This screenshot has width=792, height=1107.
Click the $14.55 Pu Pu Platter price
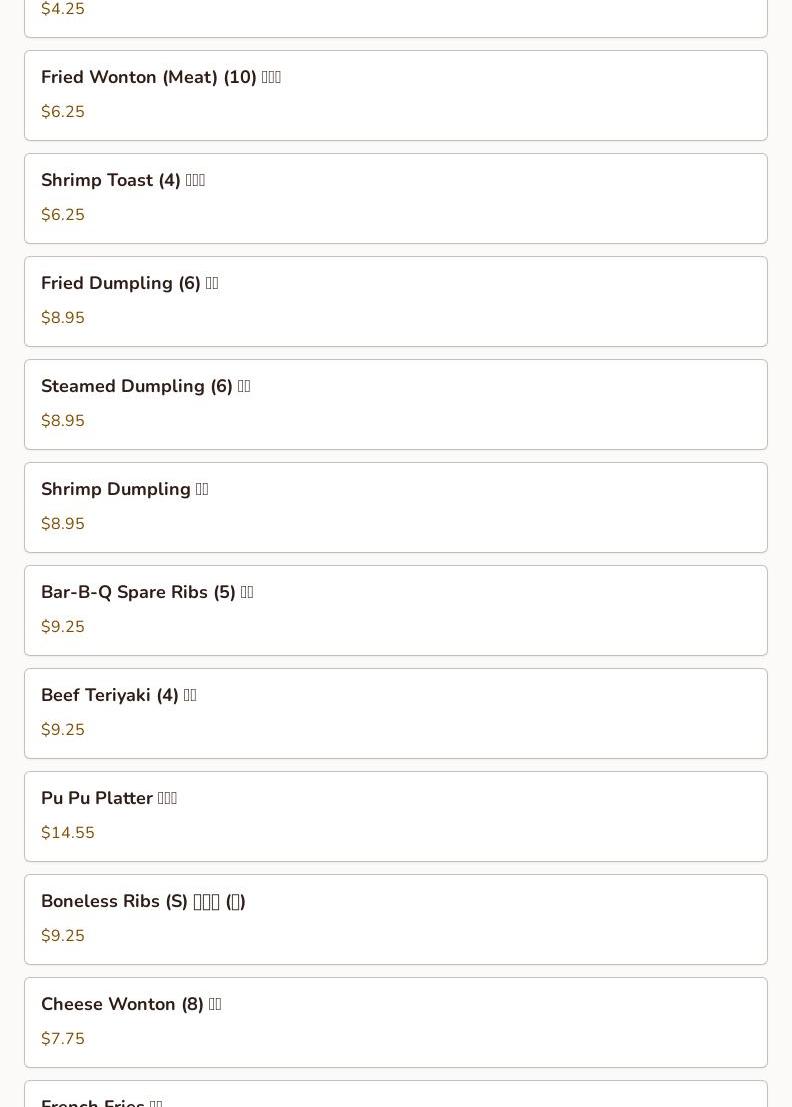[x=68, y=832]
